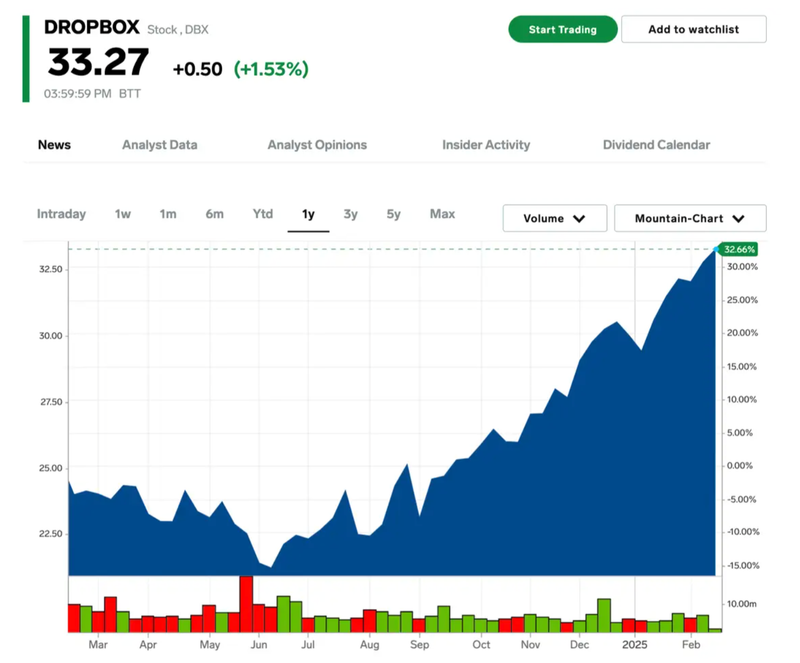Click the Start Trading button
This screenshot has height=663, width=800.
tap(562, 29)
